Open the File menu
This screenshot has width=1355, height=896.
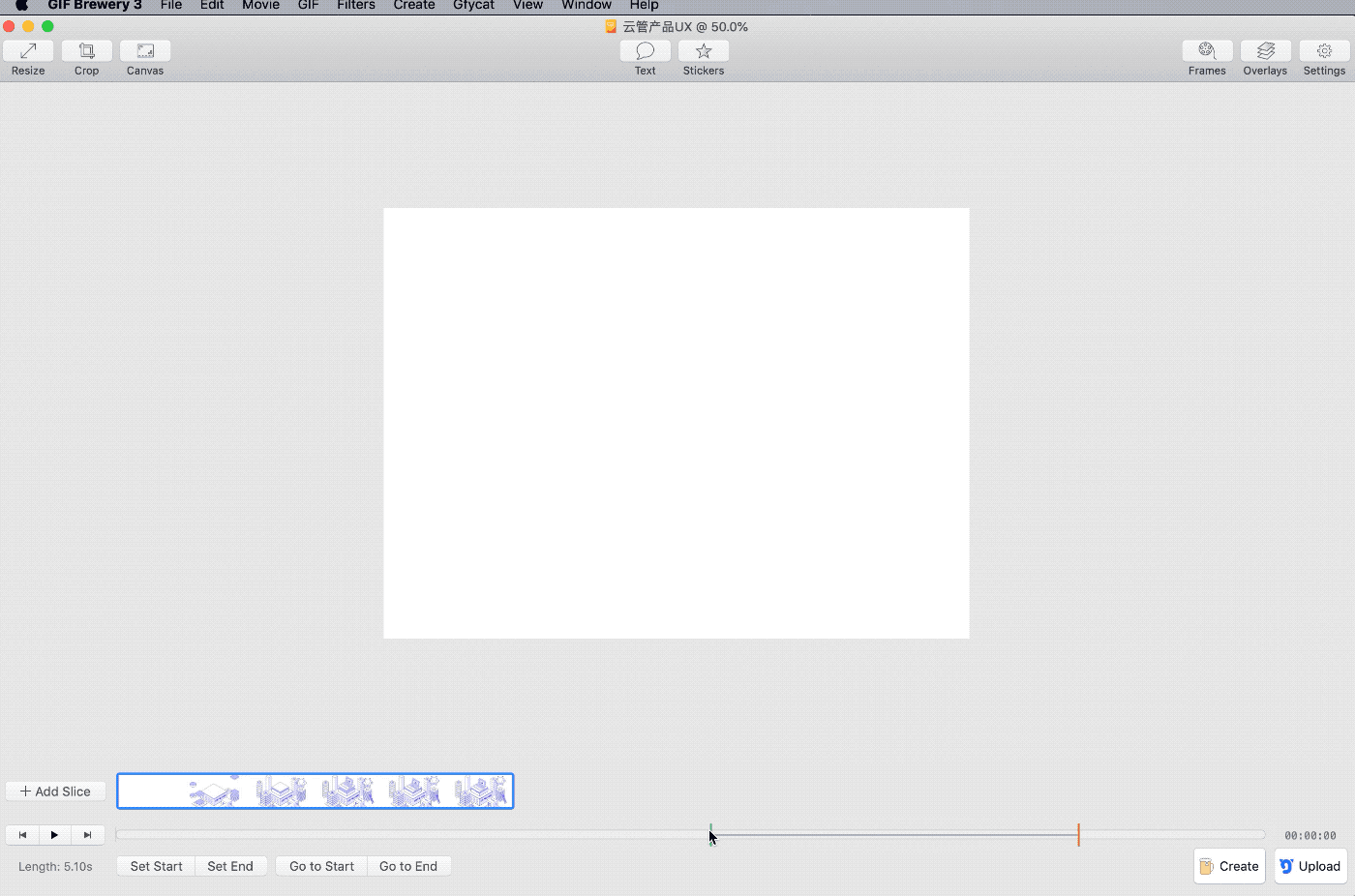point(171,5)
